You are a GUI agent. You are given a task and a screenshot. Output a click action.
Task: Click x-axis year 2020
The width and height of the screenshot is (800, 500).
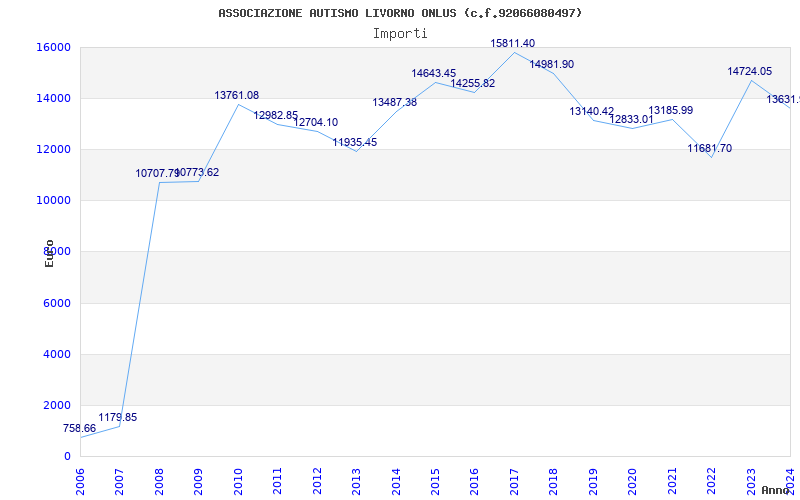pos(633,482)
